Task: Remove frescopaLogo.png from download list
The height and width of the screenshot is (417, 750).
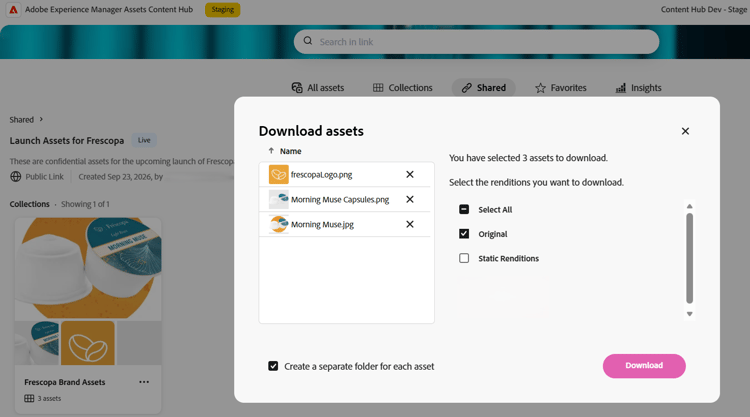Action: point(410,175)
